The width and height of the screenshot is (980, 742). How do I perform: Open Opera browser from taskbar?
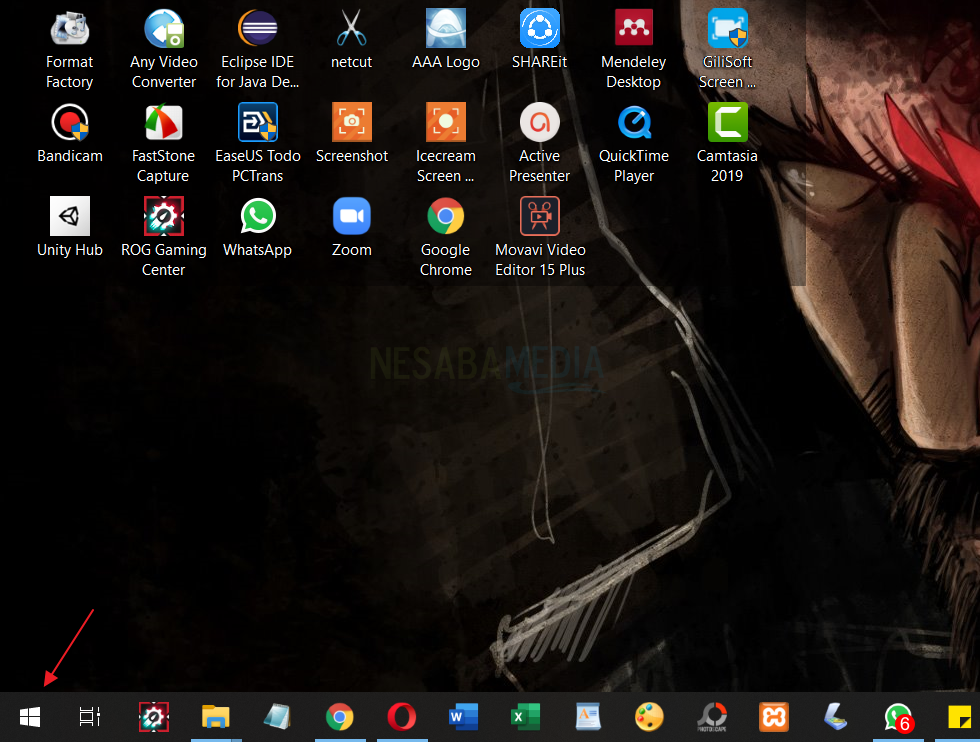[x=401, y=717]
